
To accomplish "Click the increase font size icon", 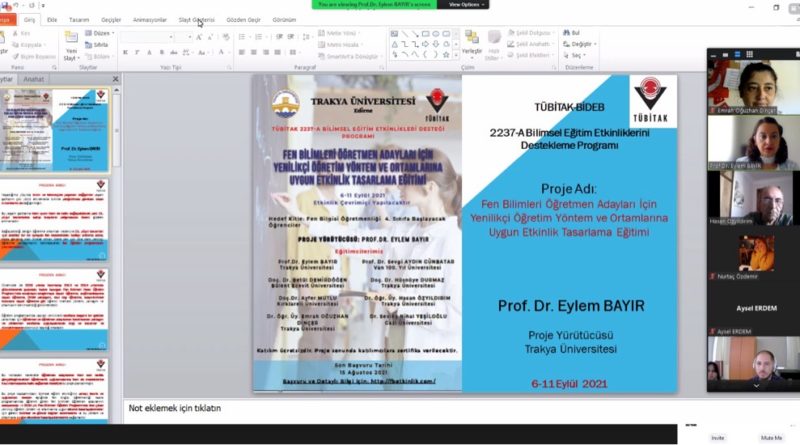I will (x=199, y=37).
